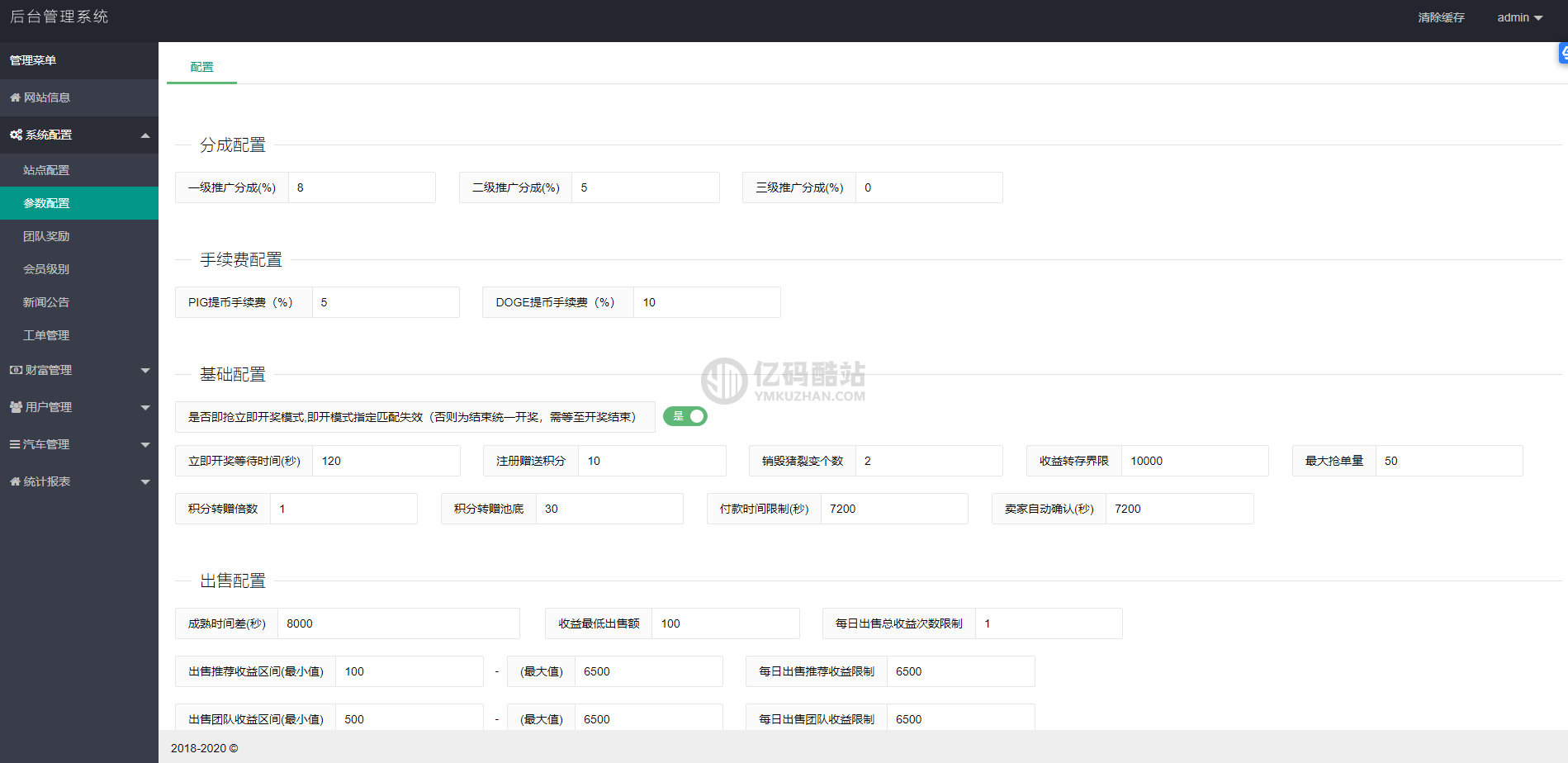Click the 三级推广分成(%) input field
The height and width of the screenshot is (763, 1568).
pyautogui.click(x=929, y=187)
